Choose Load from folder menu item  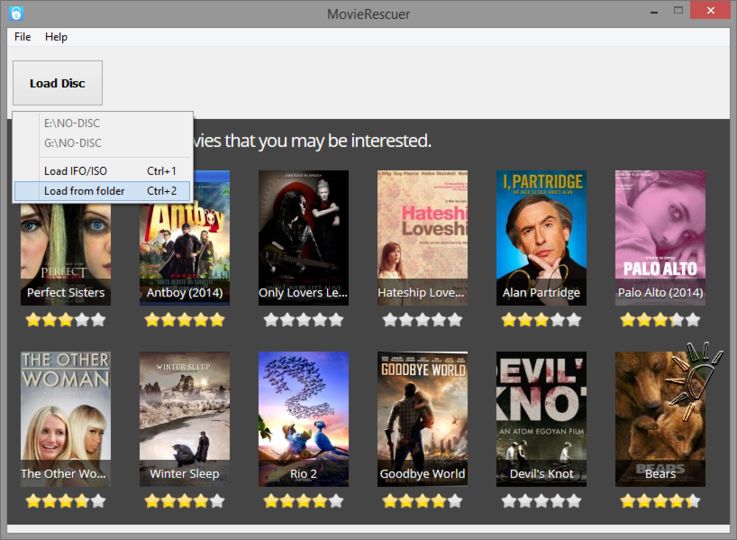(x=103, y=191)
